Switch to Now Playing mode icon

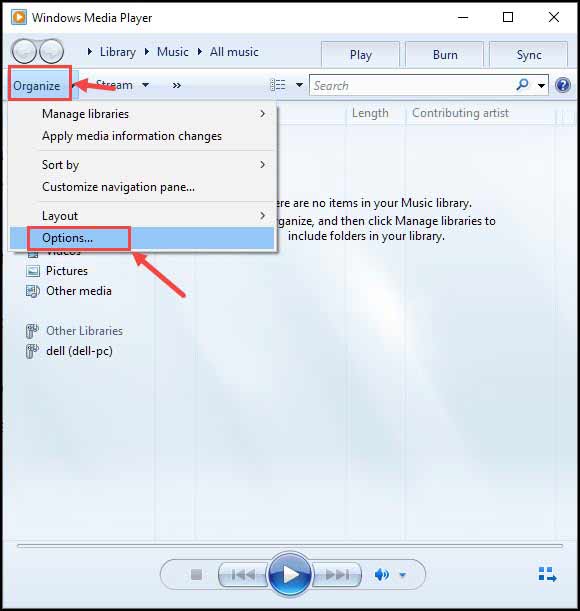pos(547,574)
